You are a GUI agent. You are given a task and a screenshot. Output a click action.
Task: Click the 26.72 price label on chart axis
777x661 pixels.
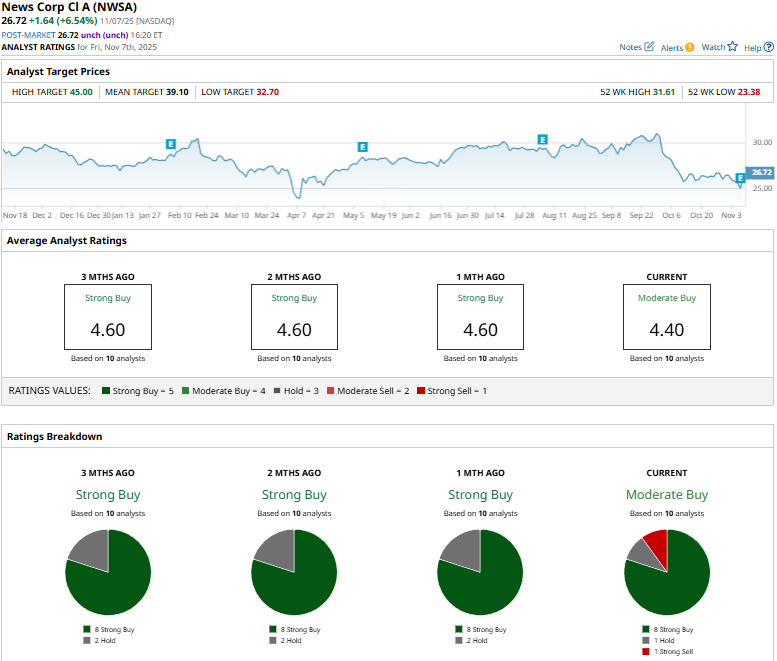point(761,172)
